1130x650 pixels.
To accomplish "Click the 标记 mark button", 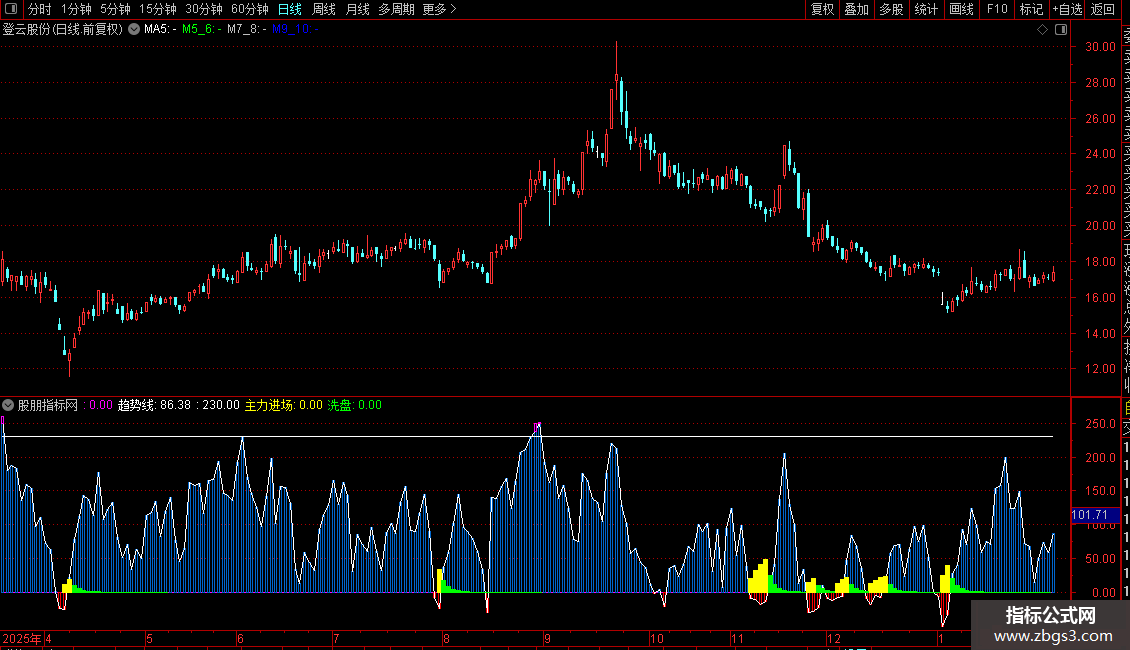I will point(1031,9).
